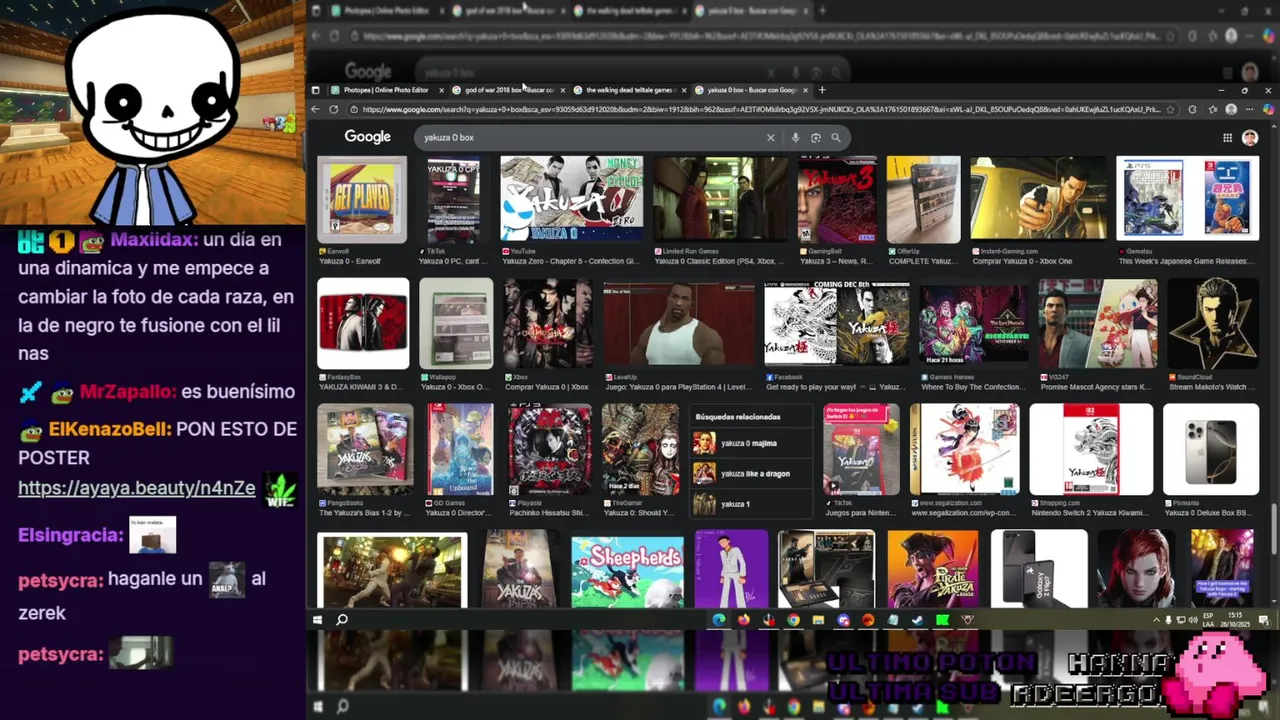Open Facebook Coming Dec 8th image result
The width and height of the screenshot is (1280, 720).
(837, 325)
